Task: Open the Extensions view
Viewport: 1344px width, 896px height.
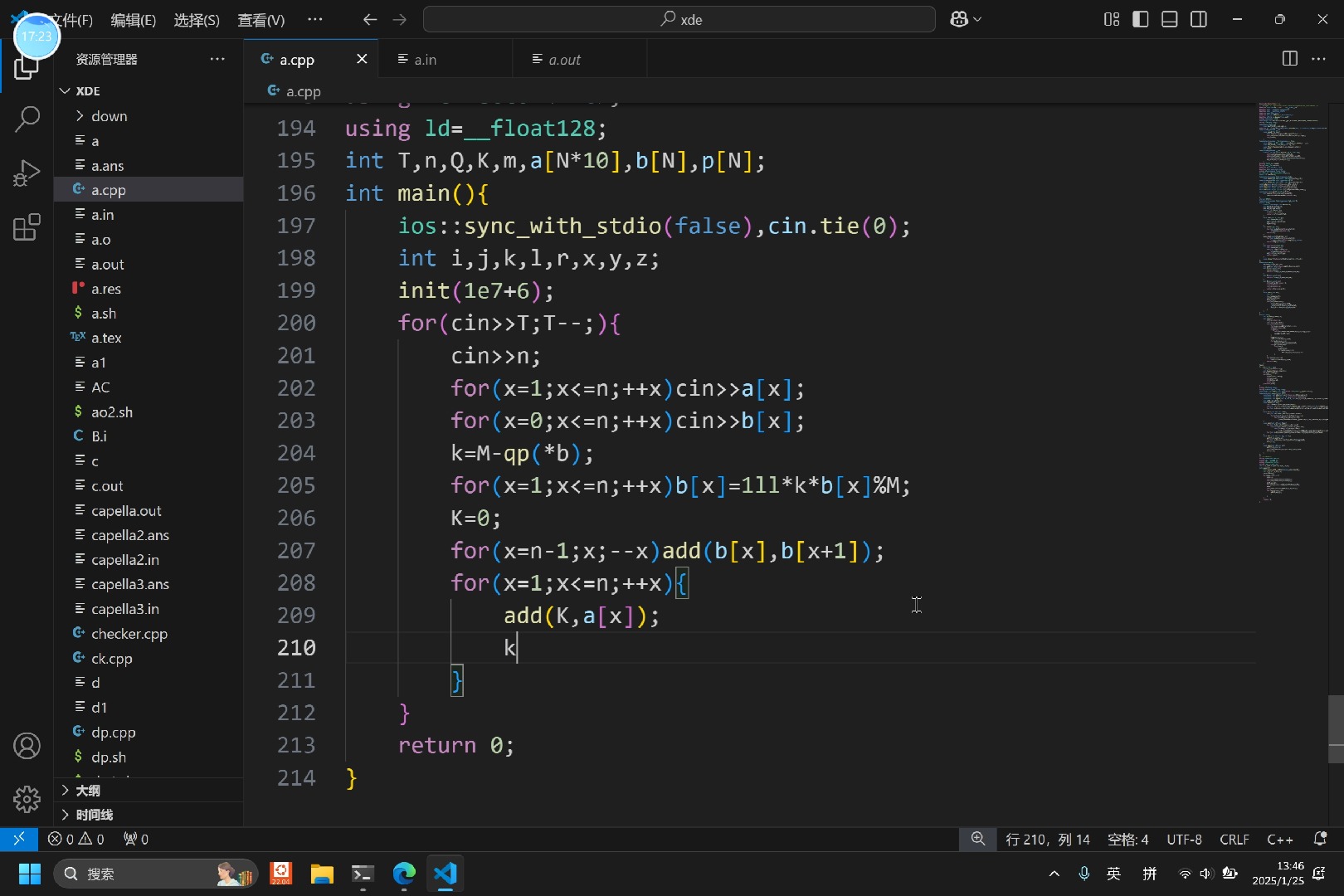Action: (27, 227)
